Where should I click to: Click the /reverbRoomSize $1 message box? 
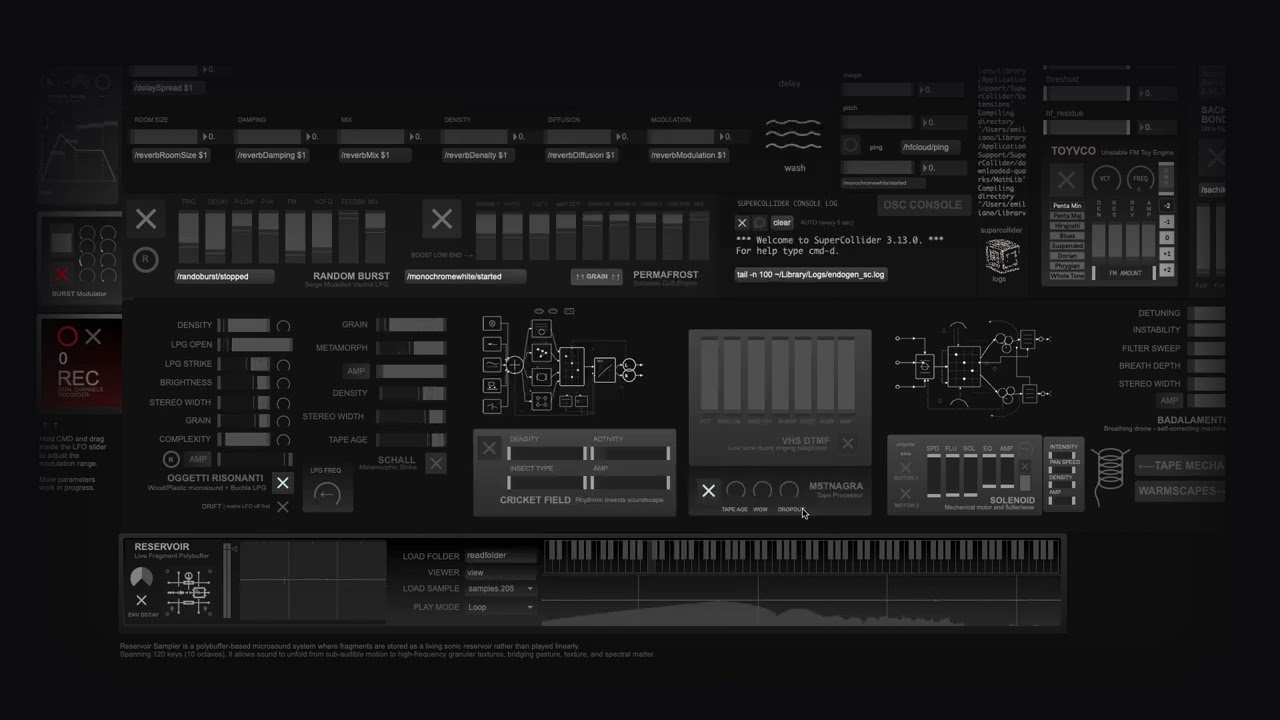(172, 155)
